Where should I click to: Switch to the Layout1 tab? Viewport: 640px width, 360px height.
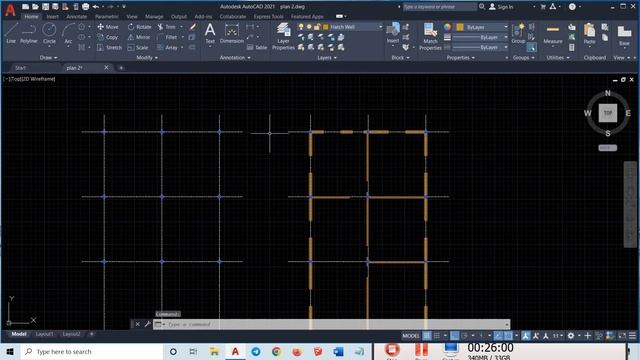(44, 334)
